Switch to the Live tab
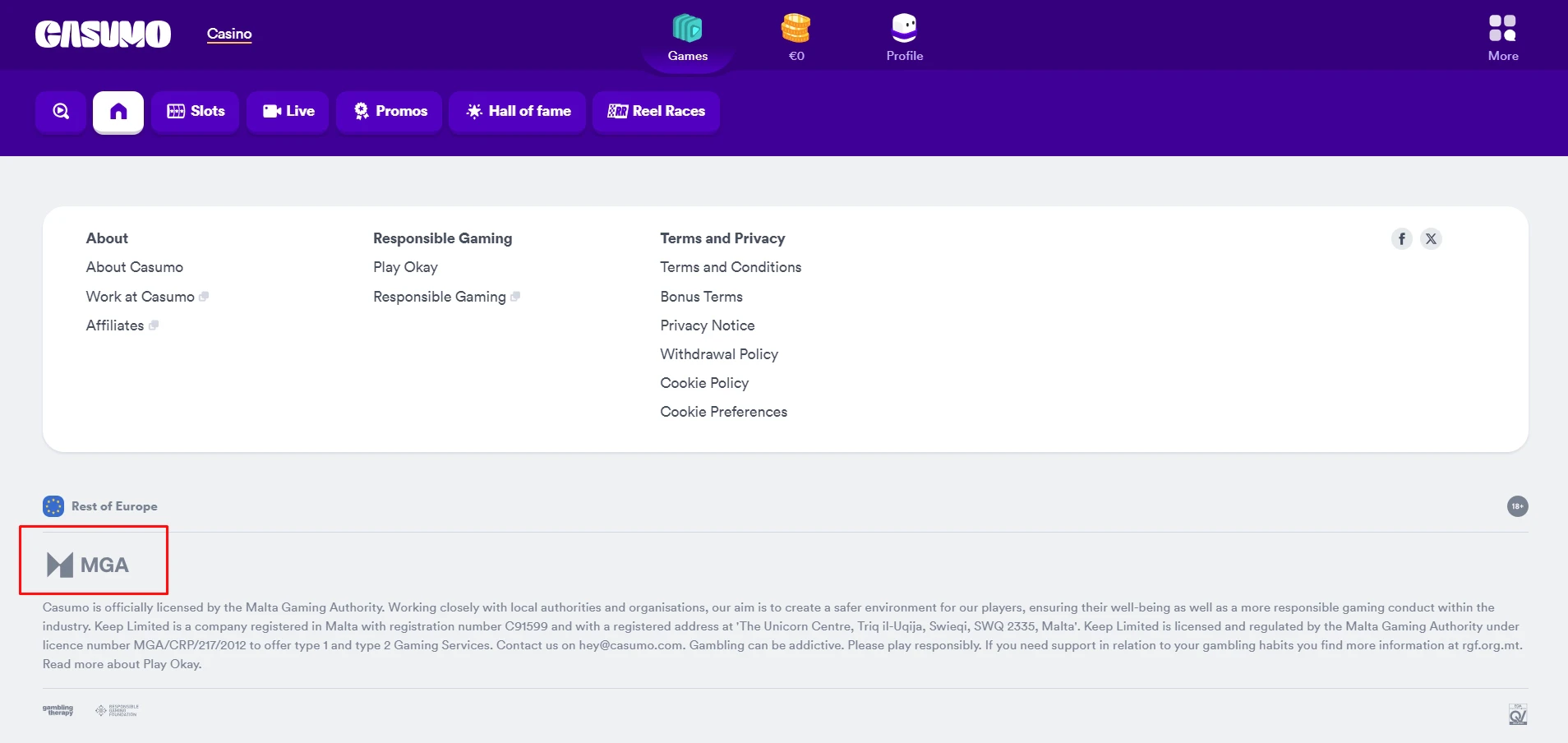 tap(288, 111)
